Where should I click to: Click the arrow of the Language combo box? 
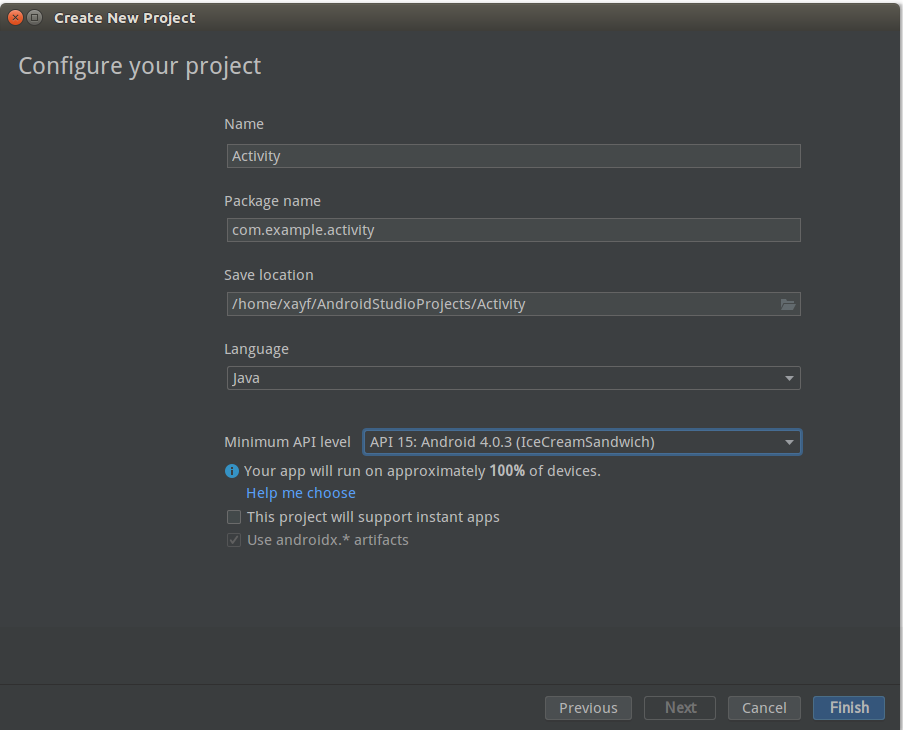[x=789, y=378]
